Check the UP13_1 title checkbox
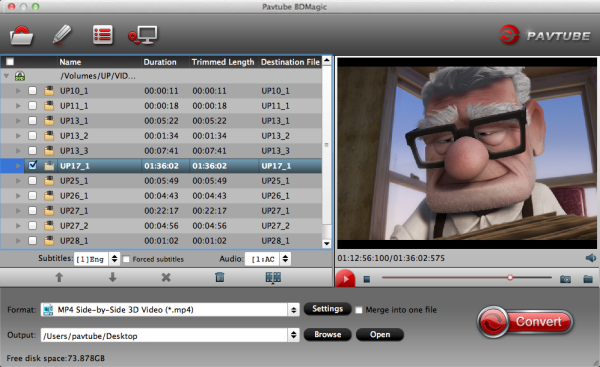 pyautogui.click(x=33, y=121)
